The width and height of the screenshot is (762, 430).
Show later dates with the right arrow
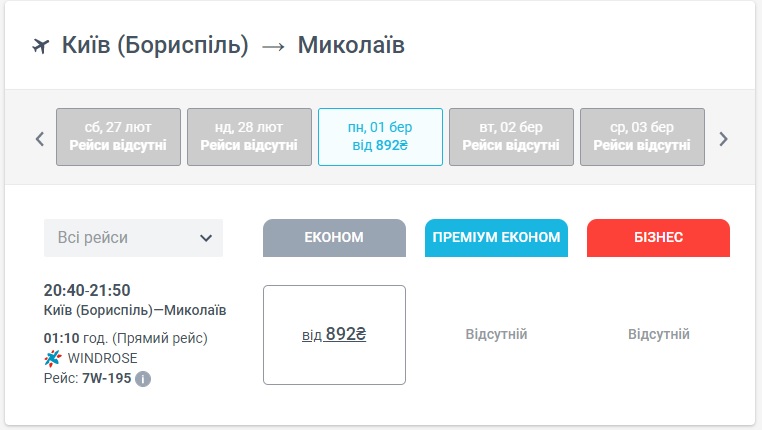[x=724, y=138]
